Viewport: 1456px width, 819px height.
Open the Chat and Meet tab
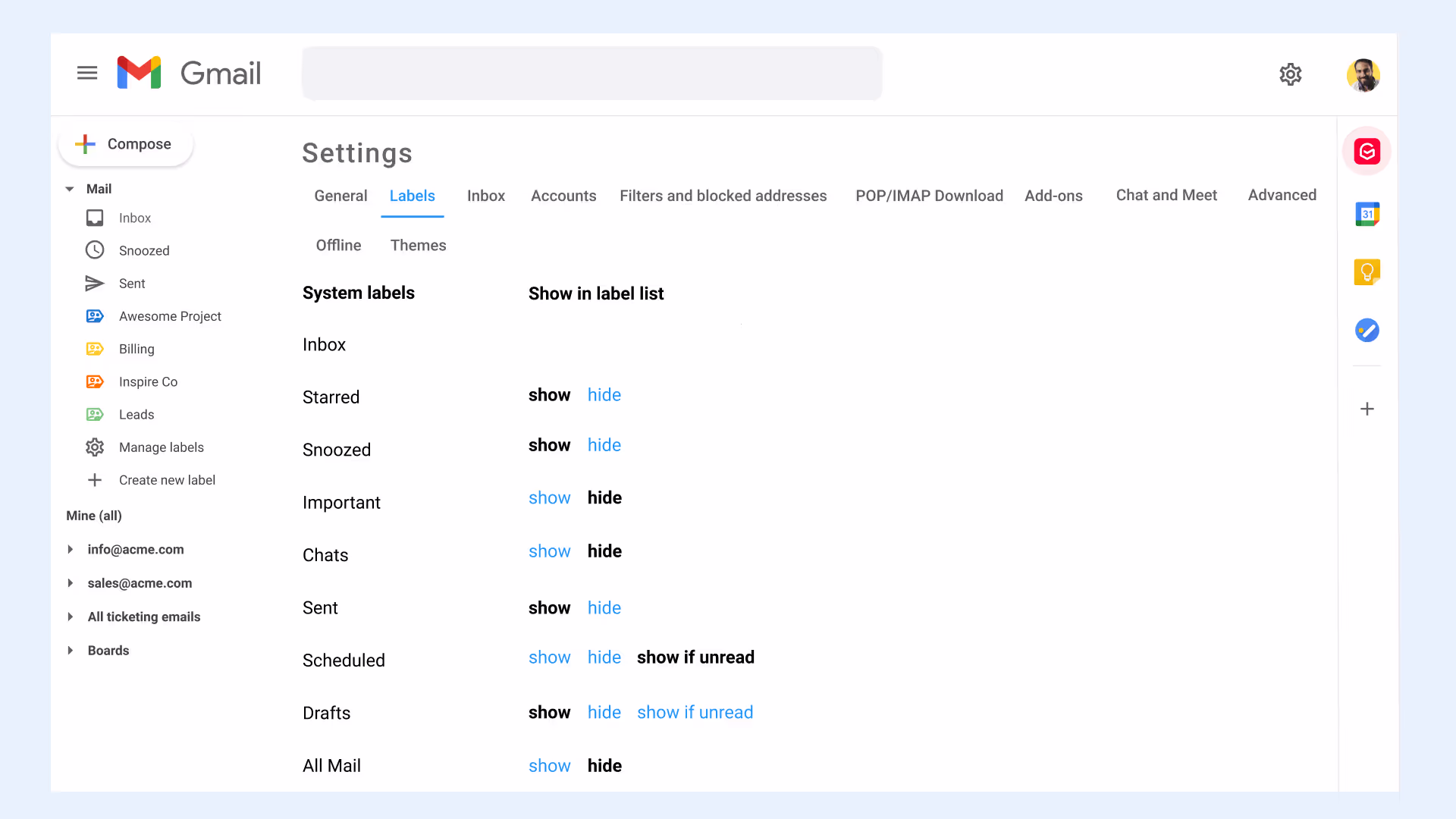1166,195
